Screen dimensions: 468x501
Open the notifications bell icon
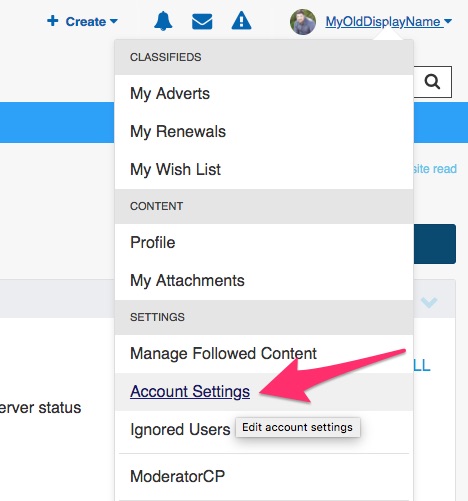click(x=163, y=21)
